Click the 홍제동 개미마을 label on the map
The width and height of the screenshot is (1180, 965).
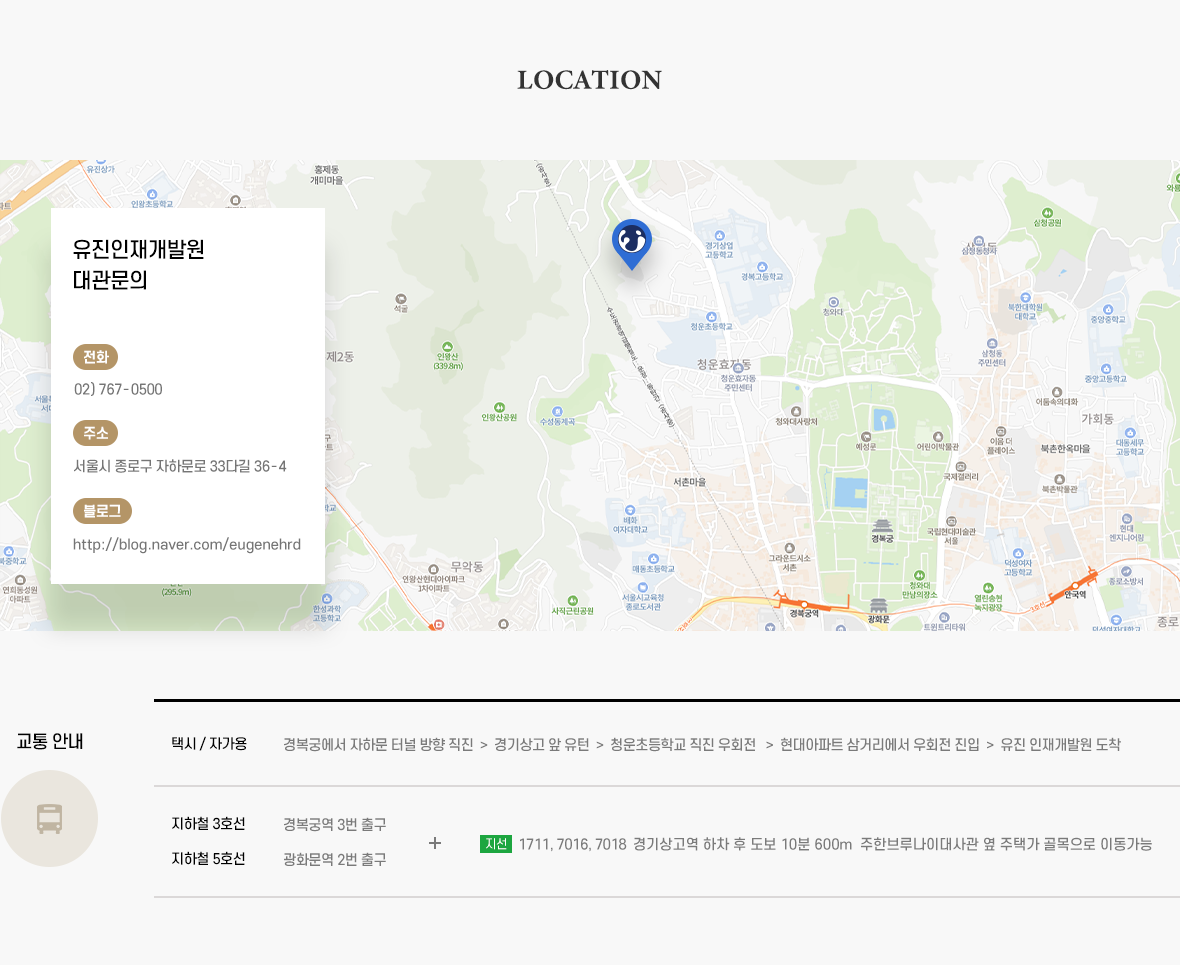point(327,175)
